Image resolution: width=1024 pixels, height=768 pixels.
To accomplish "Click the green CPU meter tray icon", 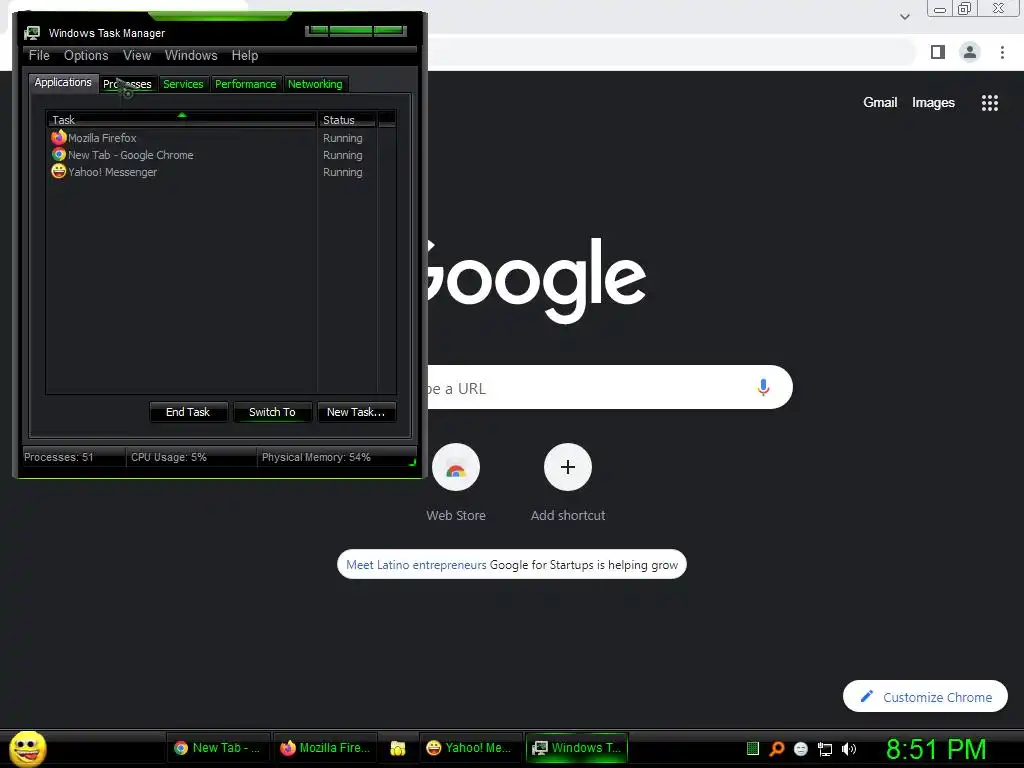I will (x=753, y=748).
